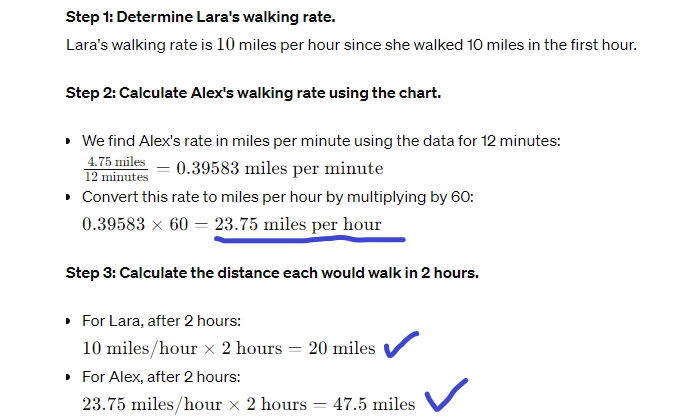Select the Step 2 heading about Alex's walking rate
This screenshot has width=675, height=417.
254,93
